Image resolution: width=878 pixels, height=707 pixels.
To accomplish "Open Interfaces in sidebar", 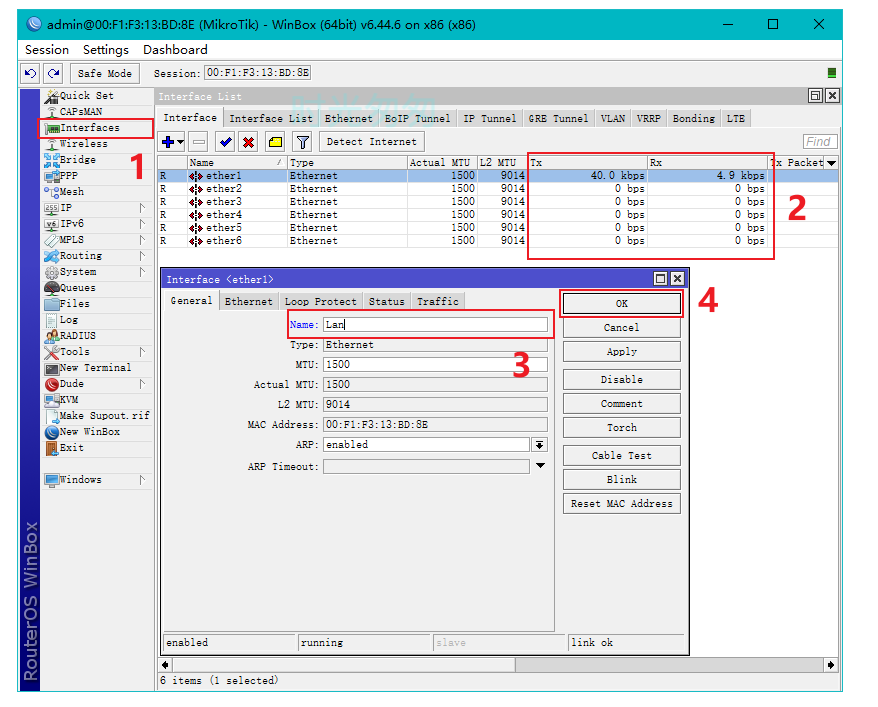I will point(90,128).
